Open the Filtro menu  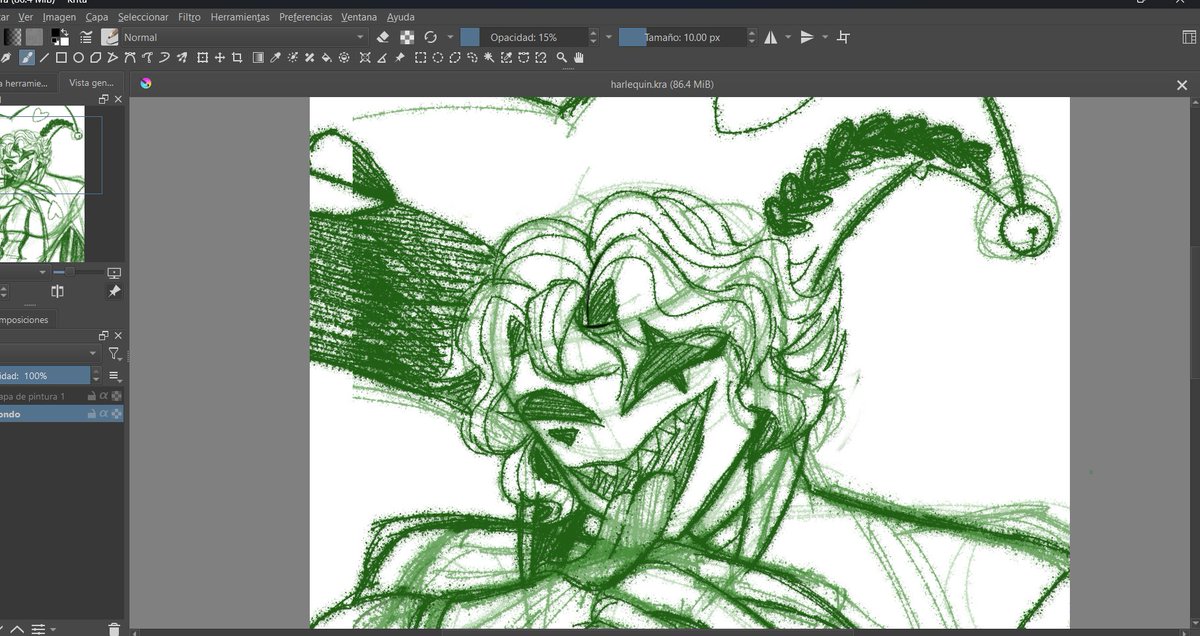(x=189, y=17)
